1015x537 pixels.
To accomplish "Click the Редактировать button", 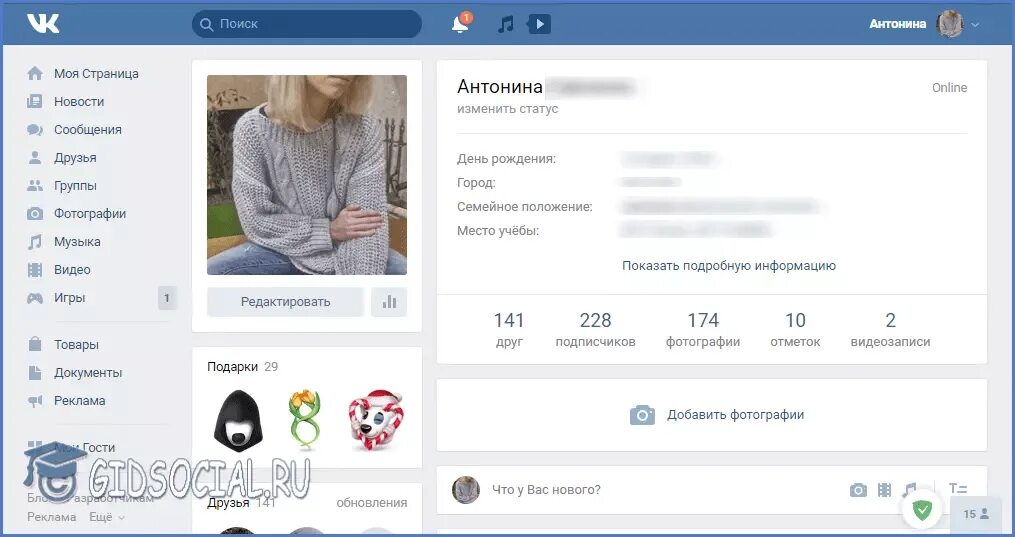I will (285, 301).
